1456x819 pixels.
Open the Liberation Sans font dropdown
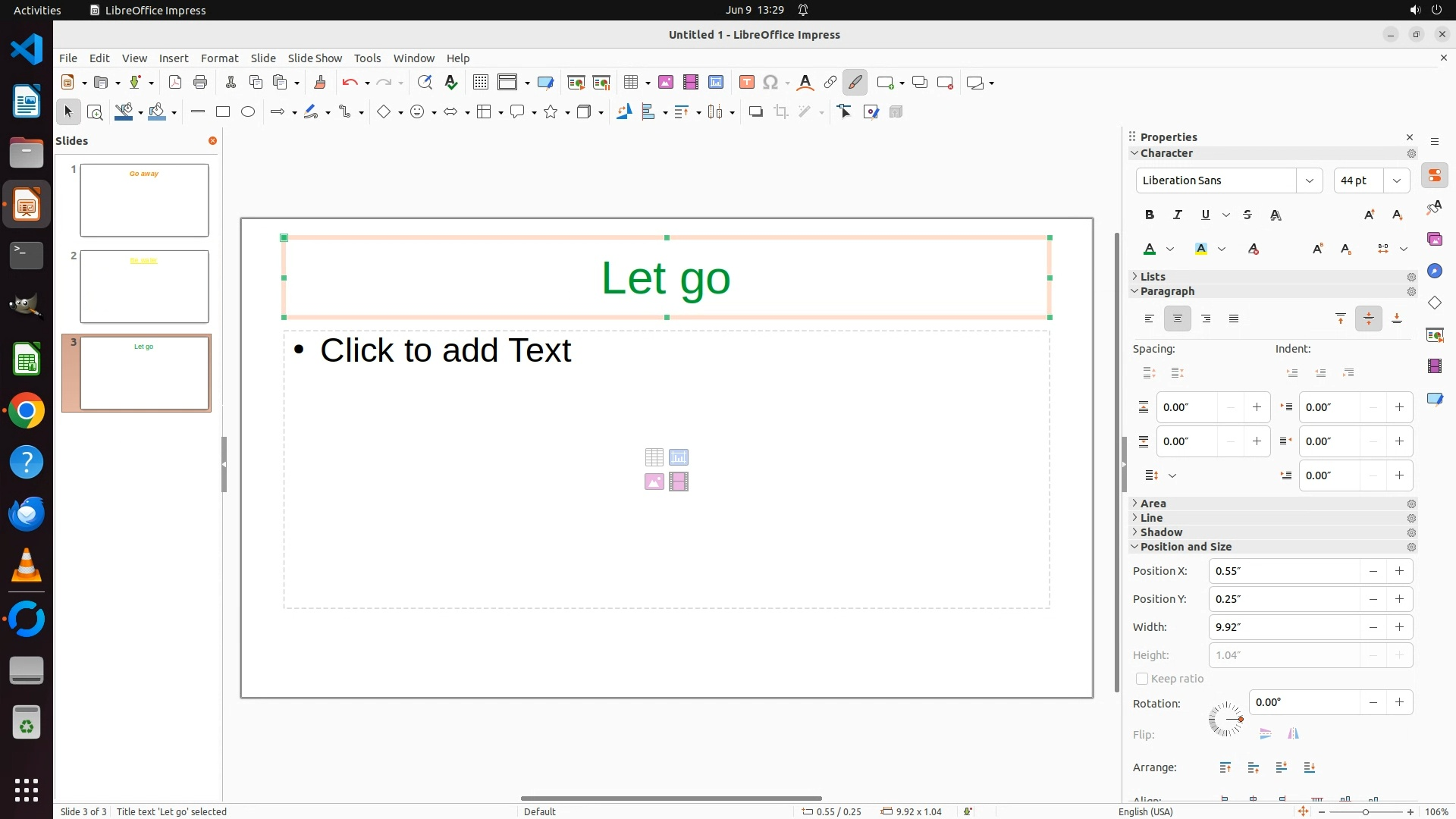click(1309, 180)
